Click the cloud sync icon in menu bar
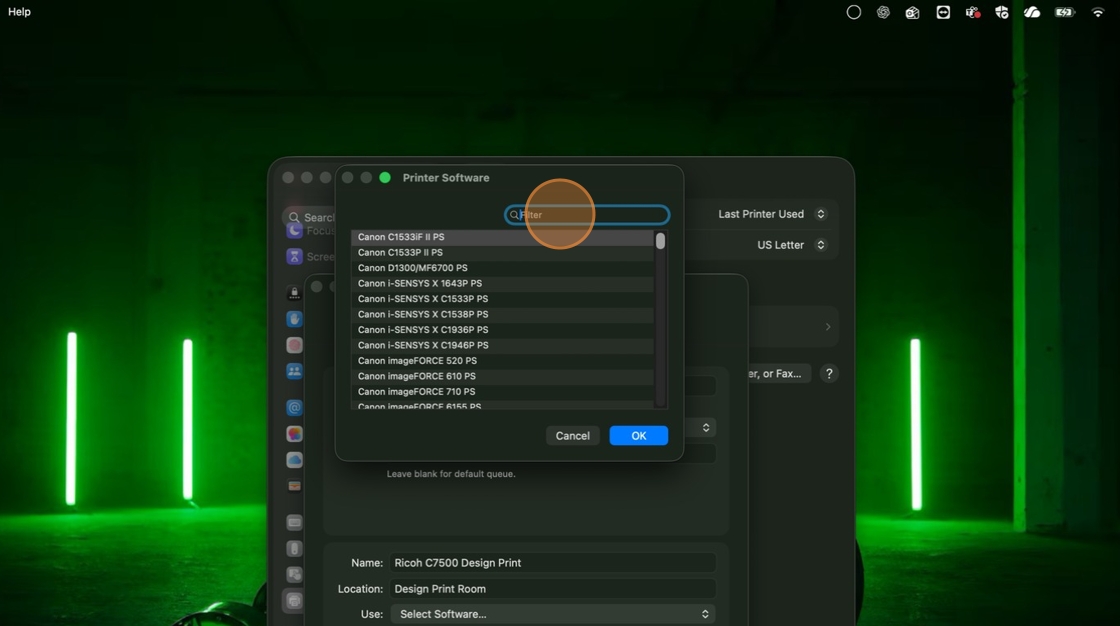 point(1032,12)
